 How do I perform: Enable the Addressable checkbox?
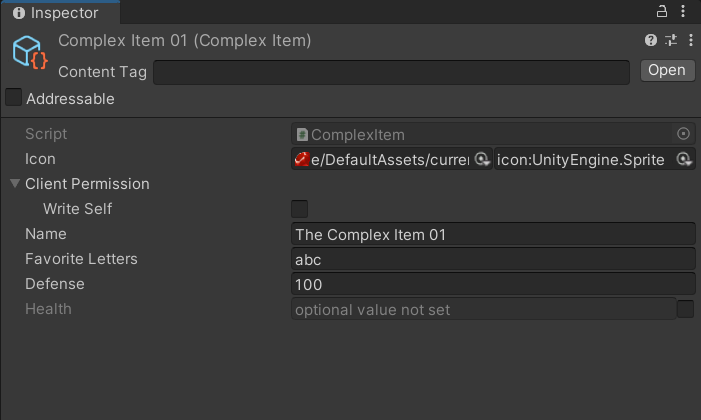tap(14, 98)
